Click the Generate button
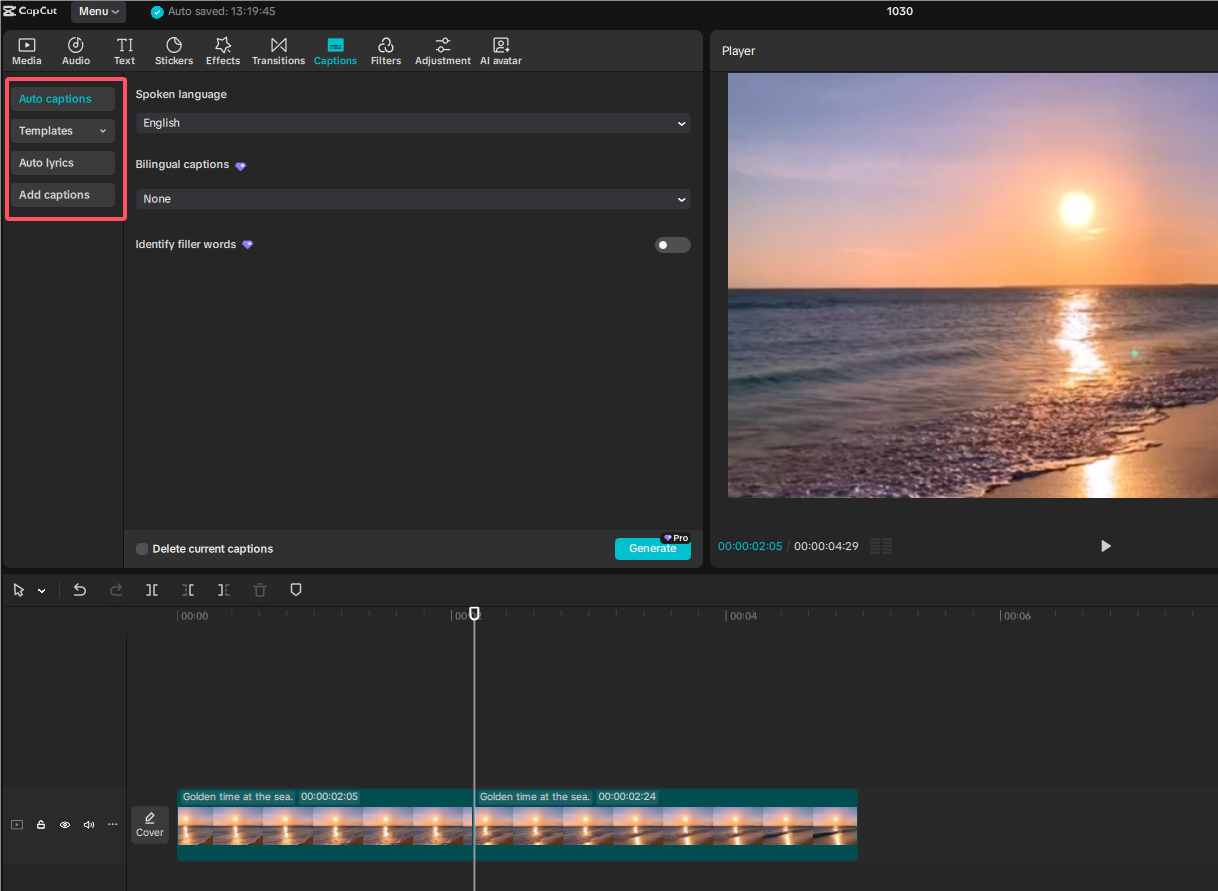The height and width of the screenshot is (891, 1218). 652,548
